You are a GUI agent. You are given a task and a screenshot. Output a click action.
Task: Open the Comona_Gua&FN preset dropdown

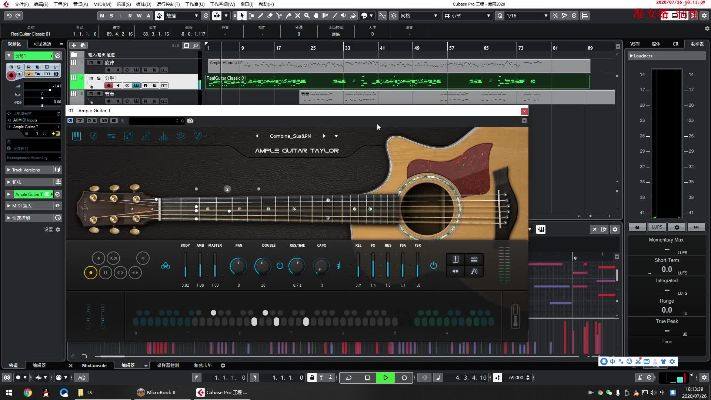(288, 136)
